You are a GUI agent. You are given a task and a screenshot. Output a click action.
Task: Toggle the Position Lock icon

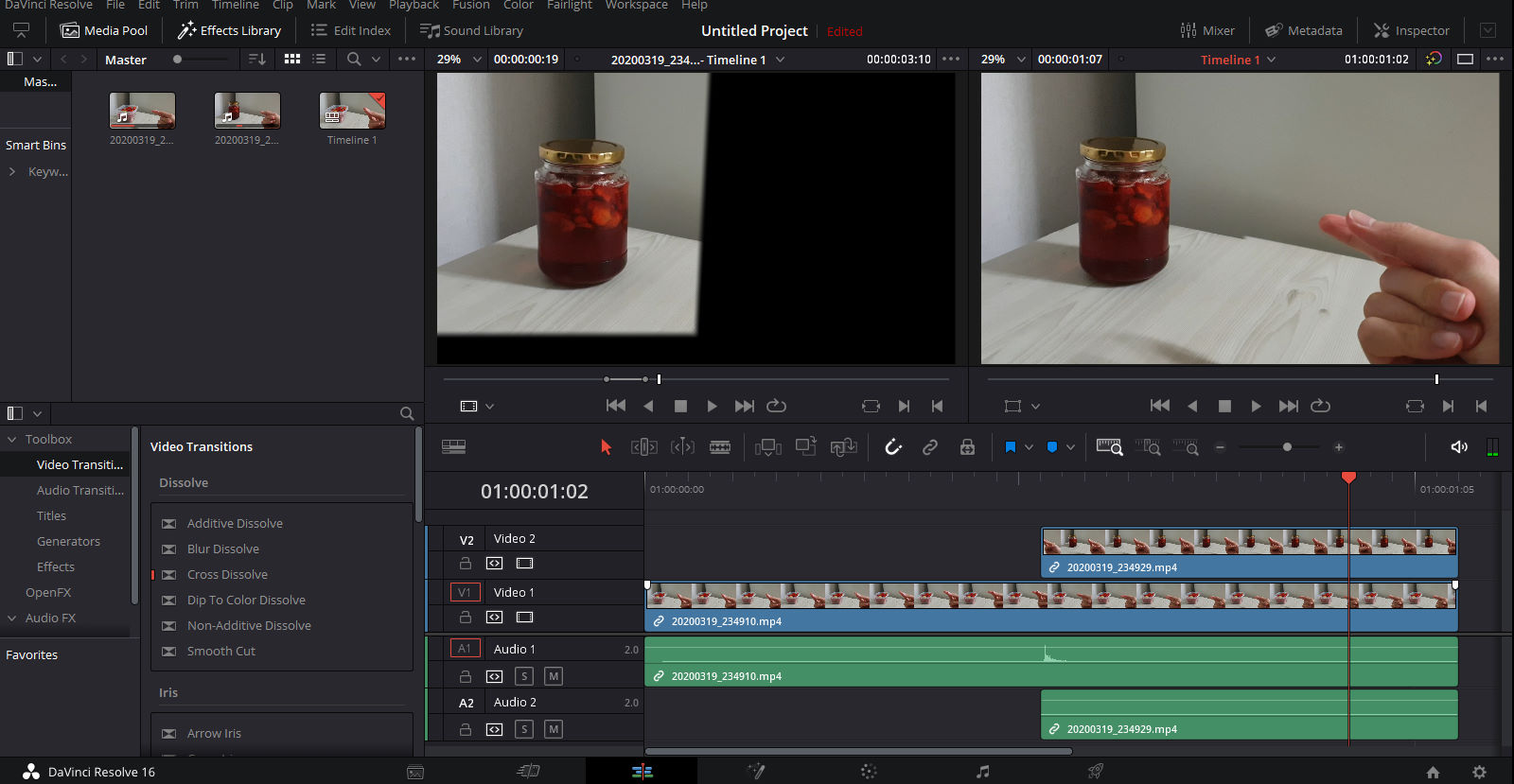pos(967,446)
